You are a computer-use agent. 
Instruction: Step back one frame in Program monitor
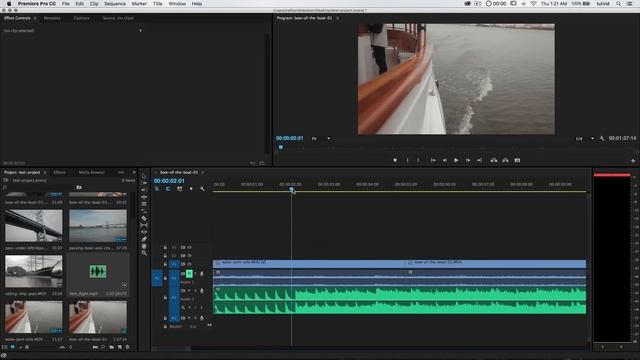[444, 160]
